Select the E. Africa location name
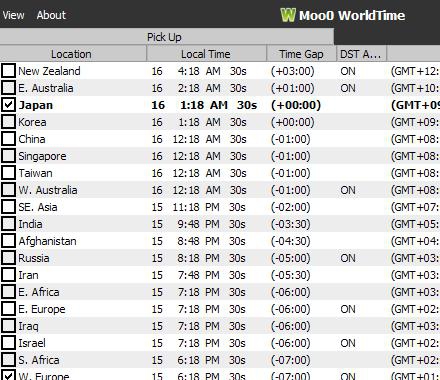440x380 pixels. pyautogui.click(x=39, y=292)
